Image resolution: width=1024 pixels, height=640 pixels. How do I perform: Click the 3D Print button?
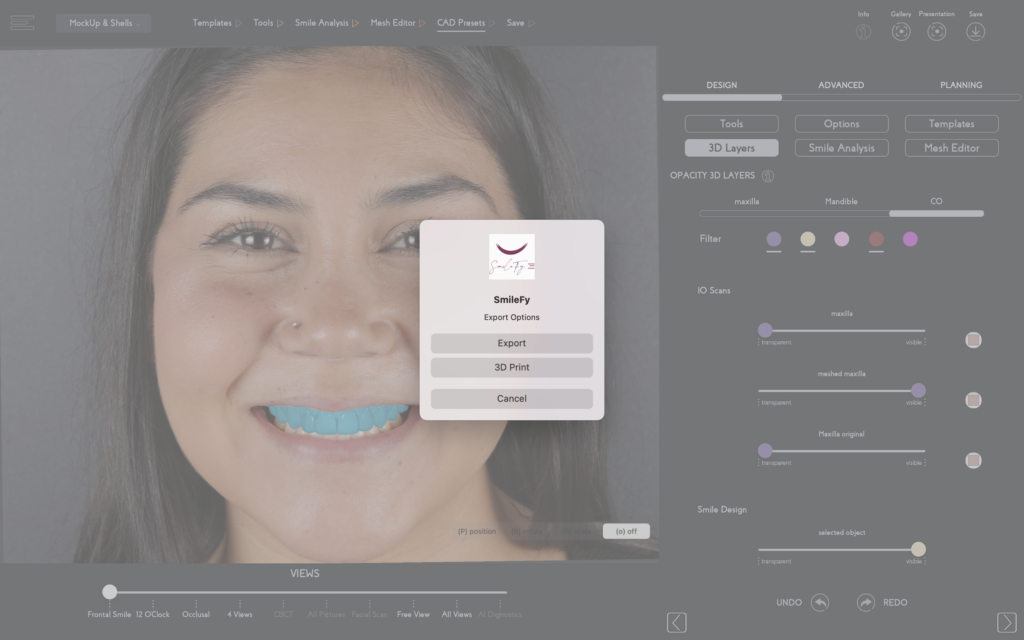[x=511, y=368]
